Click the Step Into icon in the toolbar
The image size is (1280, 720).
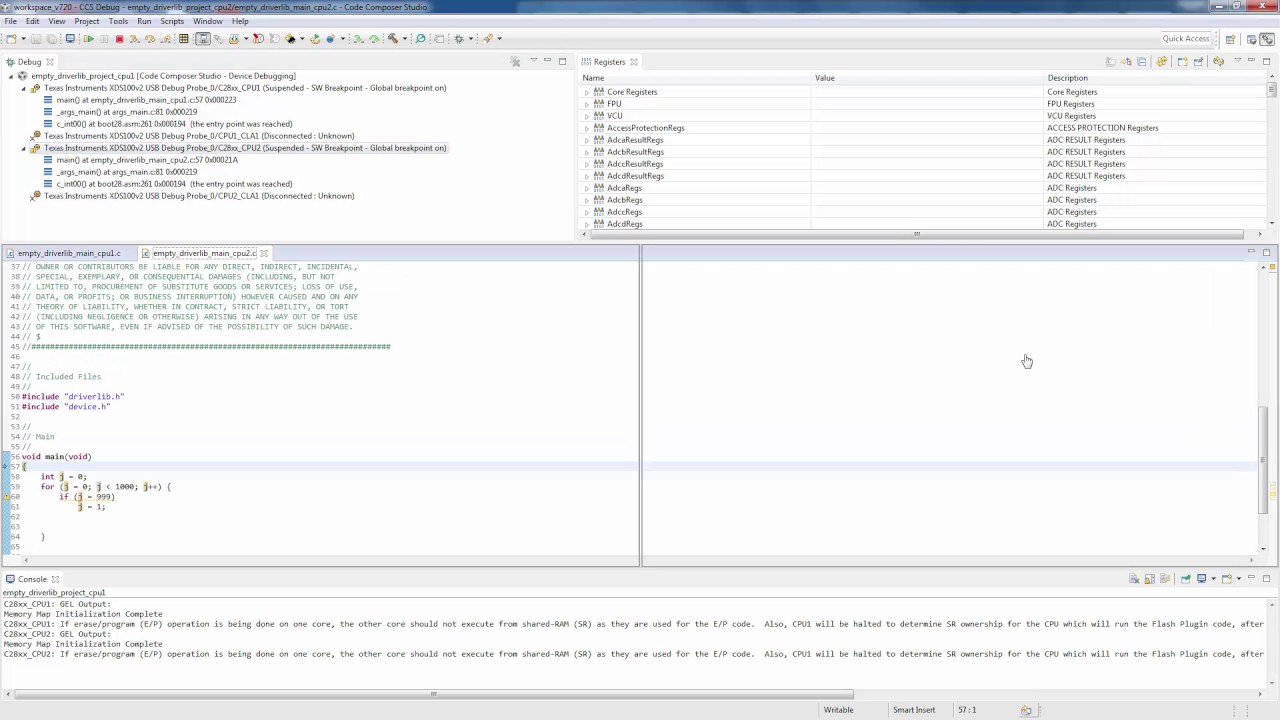coord(134,39)
